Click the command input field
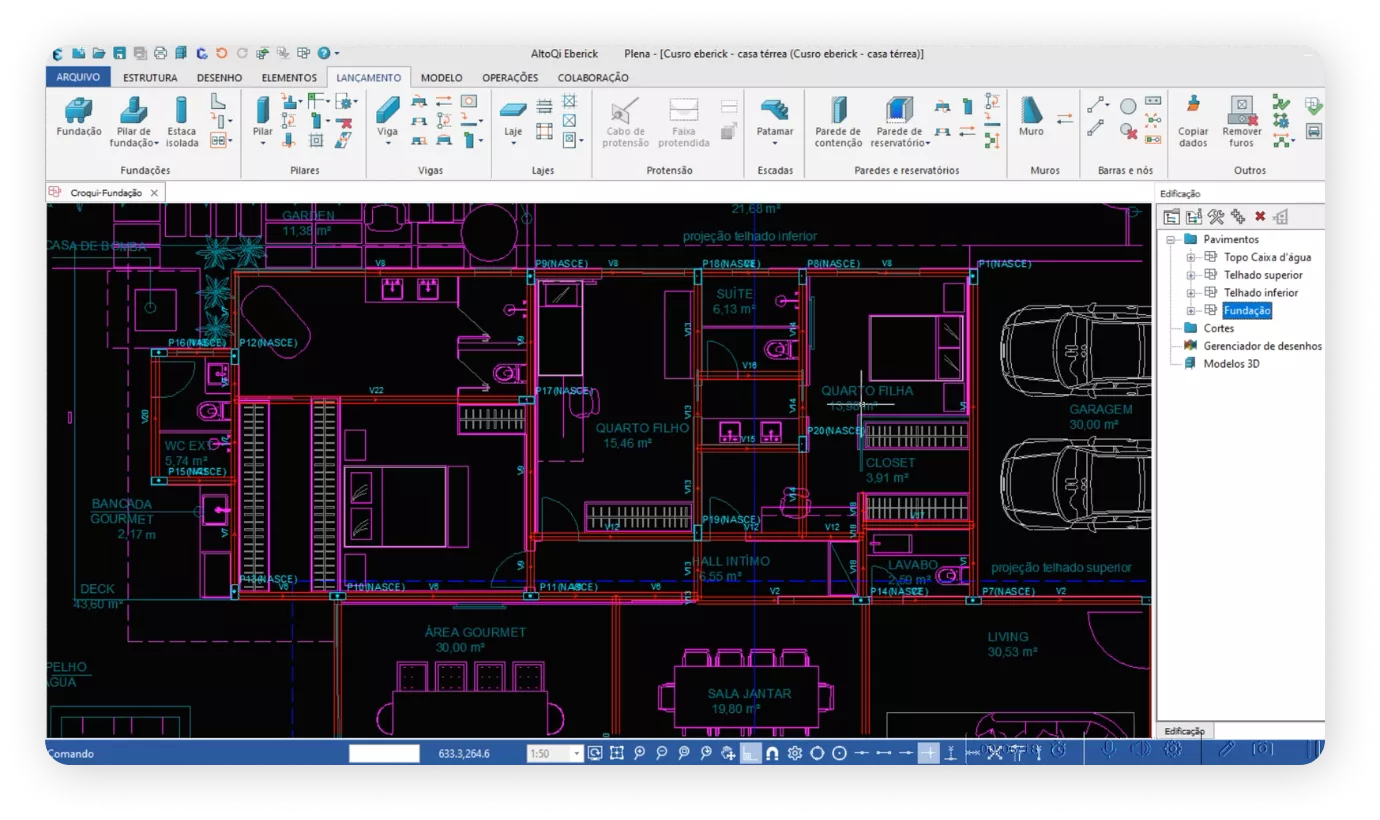This screenshot has height=820, width=1380. [384, 754]
